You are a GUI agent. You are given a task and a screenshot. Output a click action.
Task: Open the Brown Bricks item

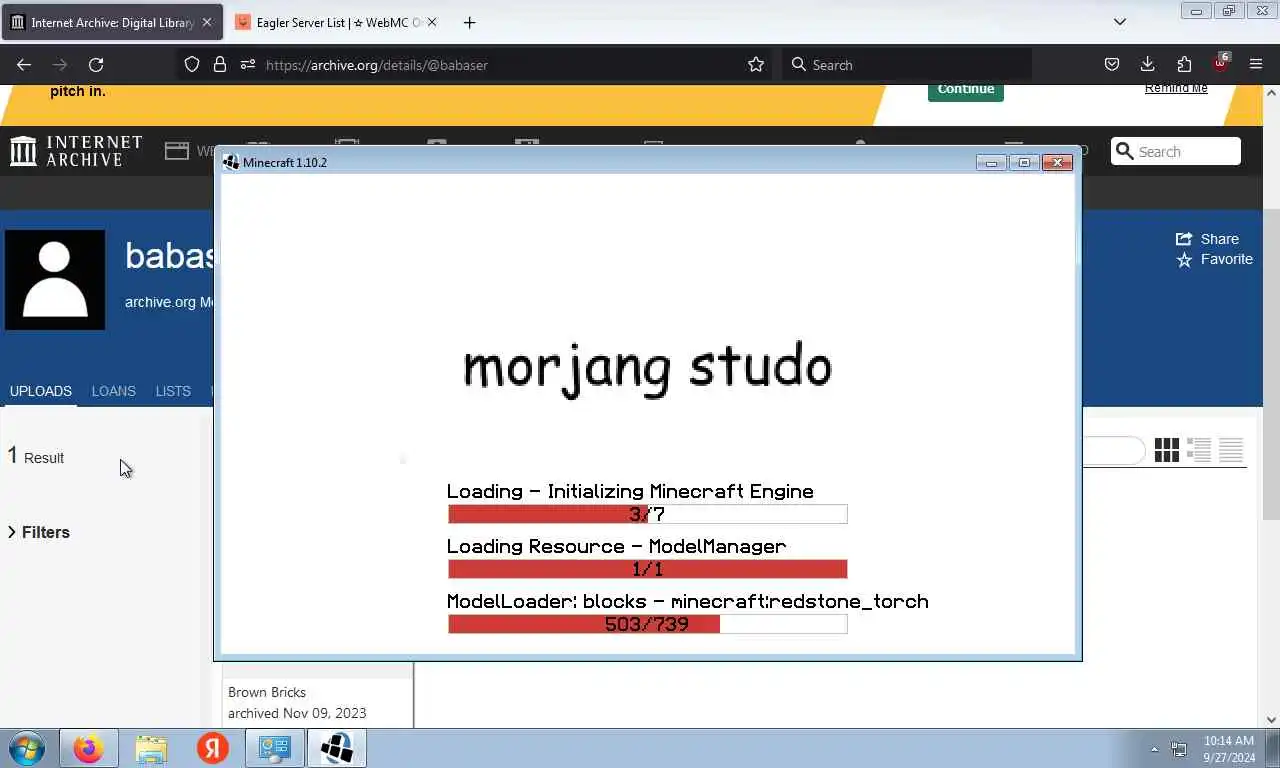267,692
